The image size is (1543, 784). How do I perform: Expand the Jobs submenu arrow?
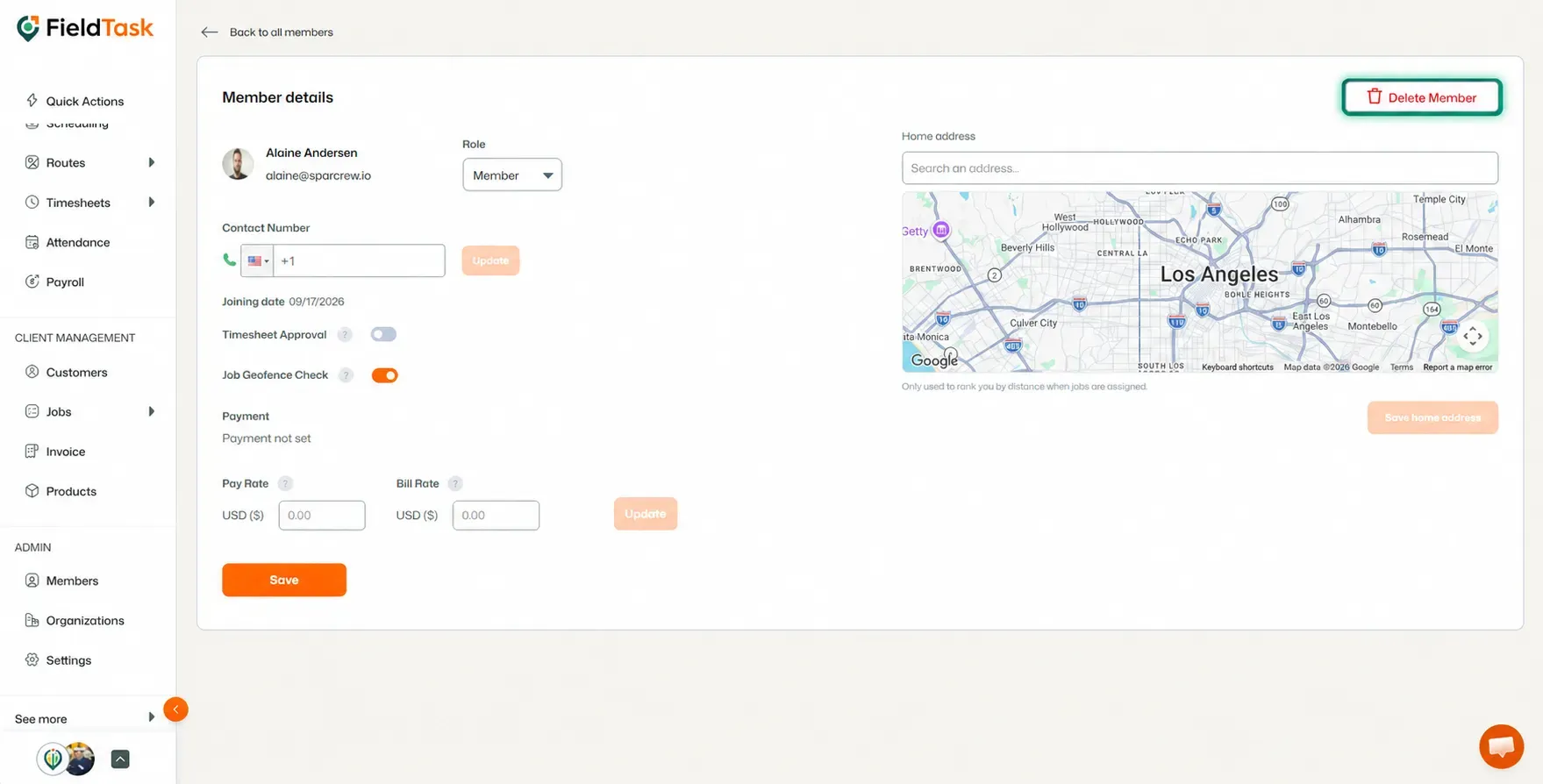point(152,411)
